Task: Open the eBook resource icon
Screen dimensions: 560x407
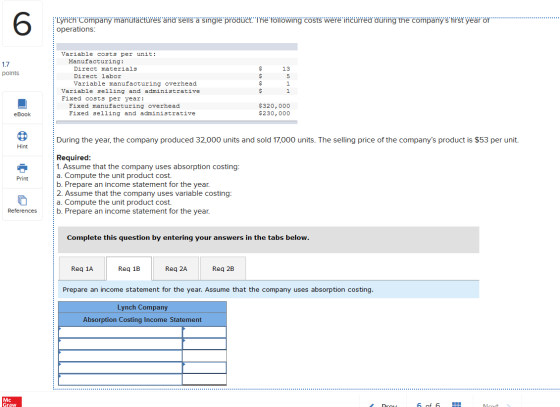Action: click(22, 104)
